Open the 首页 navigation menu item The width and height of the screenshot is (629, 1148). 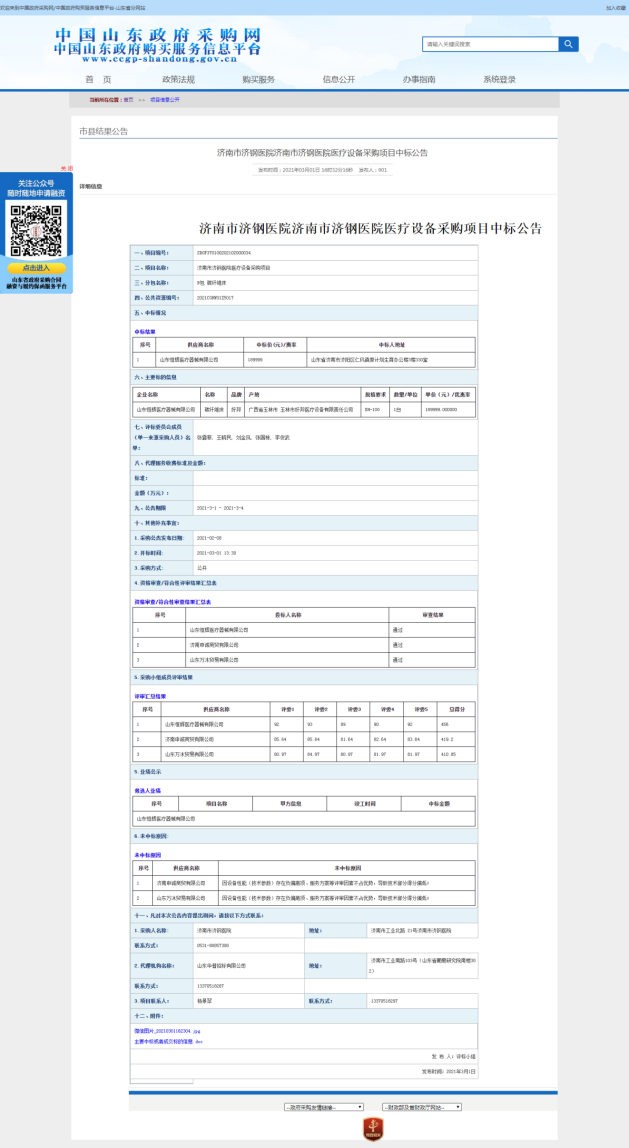pos(97,80)
